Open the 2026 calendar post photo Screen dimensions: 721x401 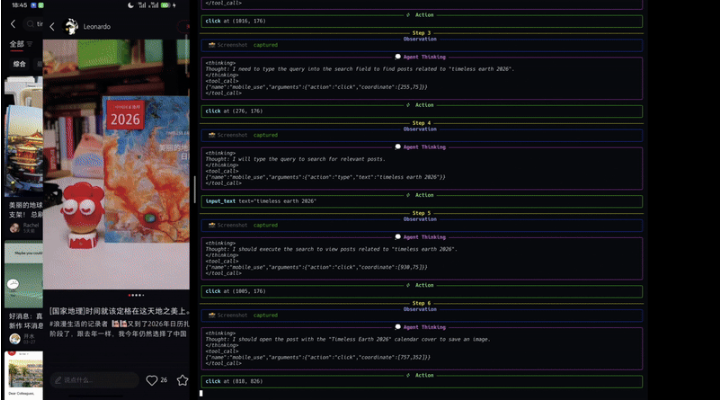click(x=116, y=164)
